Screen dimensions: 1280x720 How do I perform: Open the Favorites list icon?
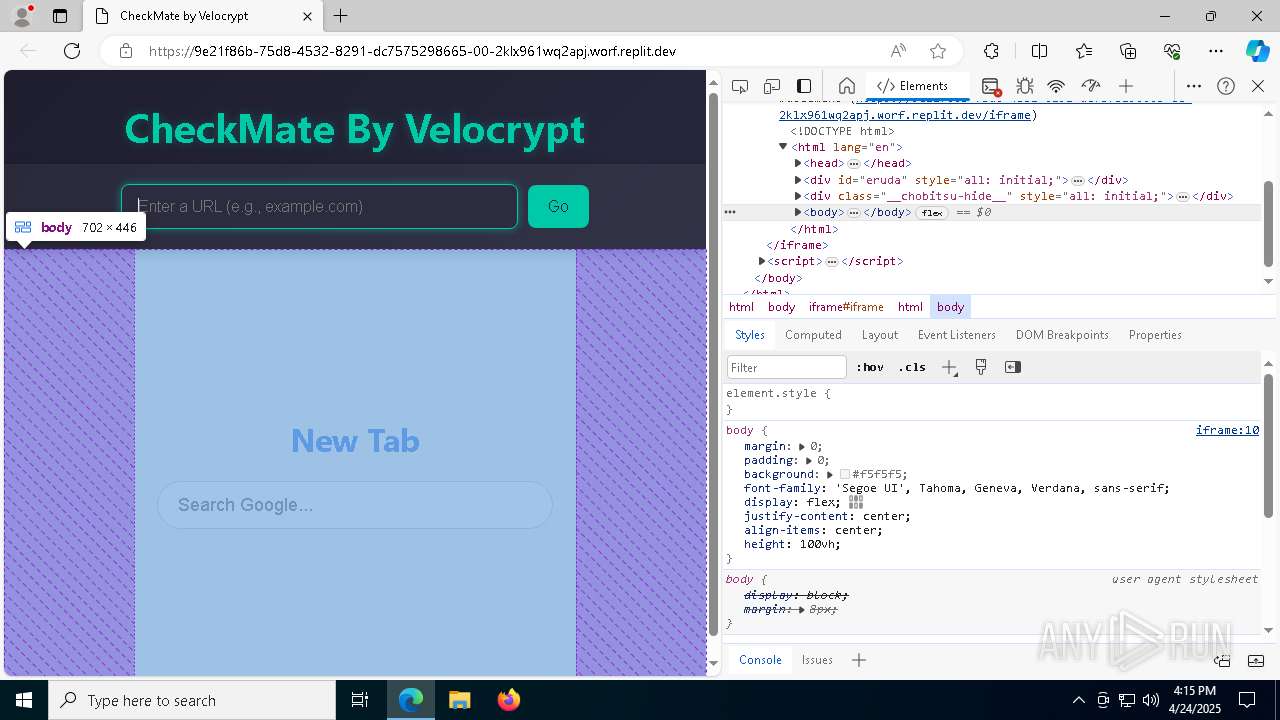[1084, 51]
